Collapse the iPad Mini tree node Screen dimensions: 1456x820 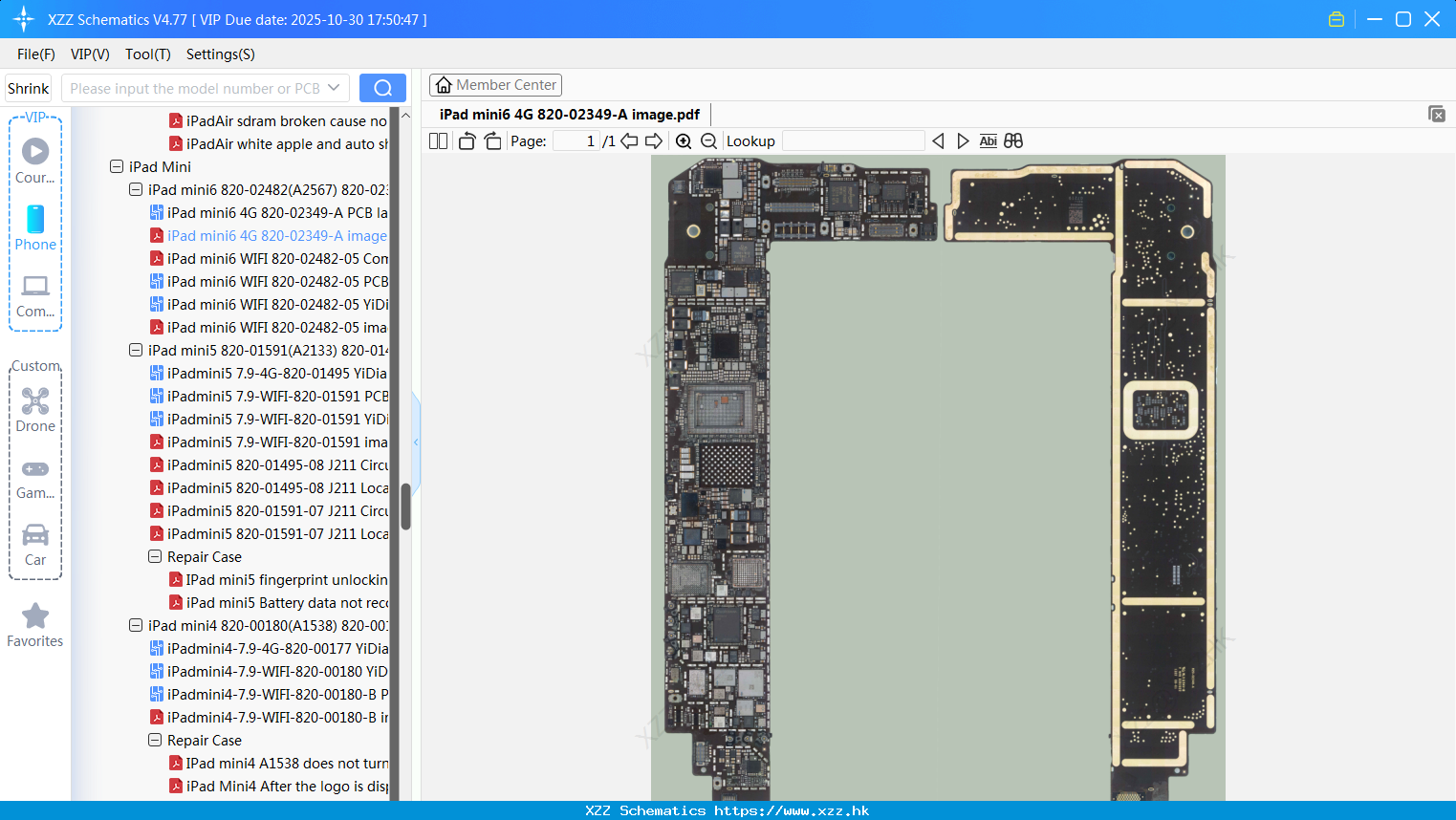coord(117,166)
